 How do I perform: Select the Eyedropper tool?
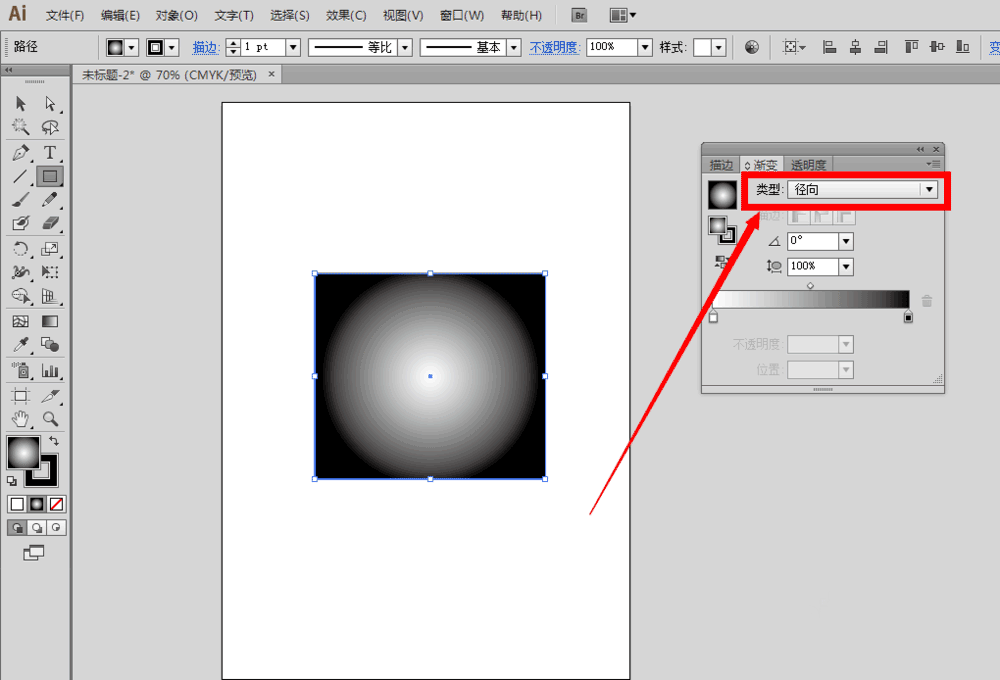(x=20, y=345)
